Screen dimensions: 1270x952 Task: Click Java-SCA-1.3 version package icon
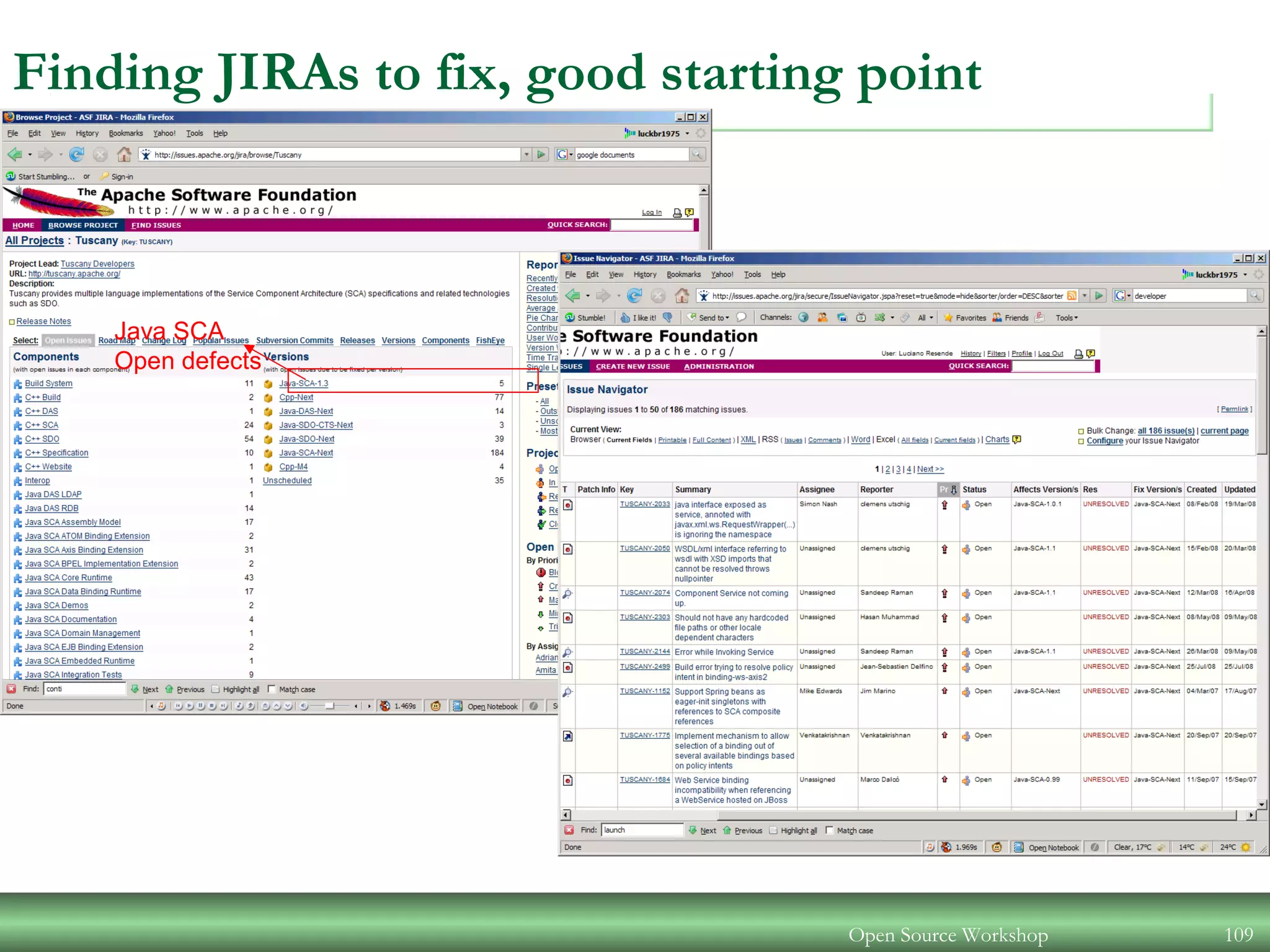(x=269, y=384)
